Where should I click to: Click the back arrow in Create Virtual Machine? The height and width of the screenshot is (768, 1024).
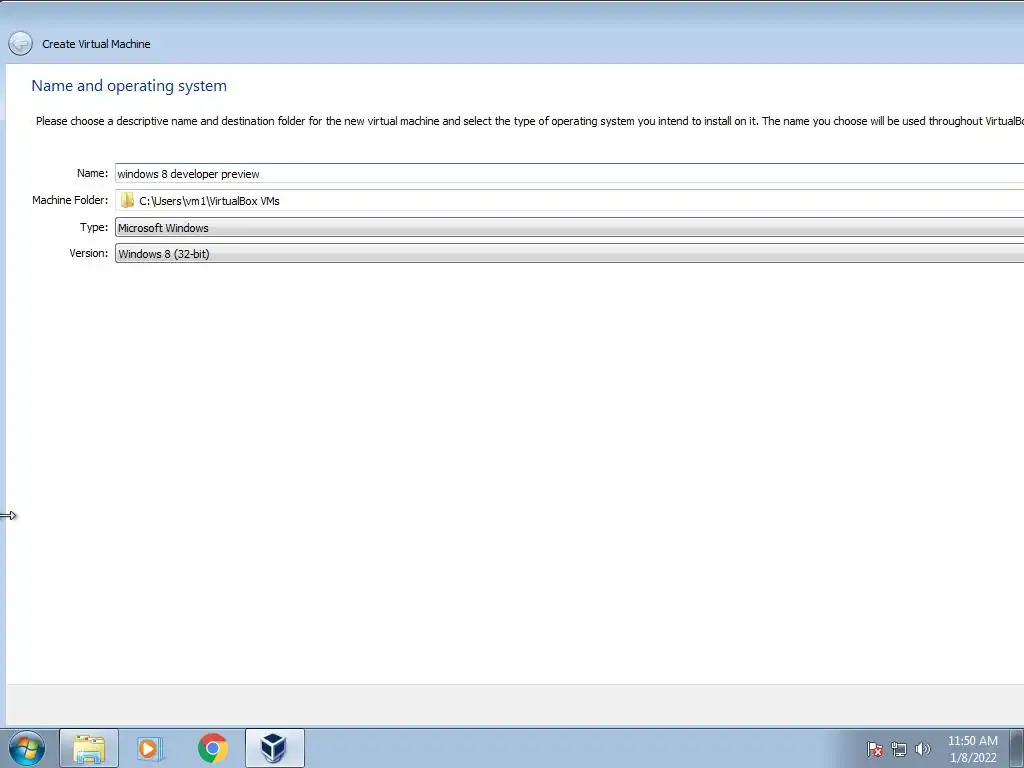tap(20, 44)
